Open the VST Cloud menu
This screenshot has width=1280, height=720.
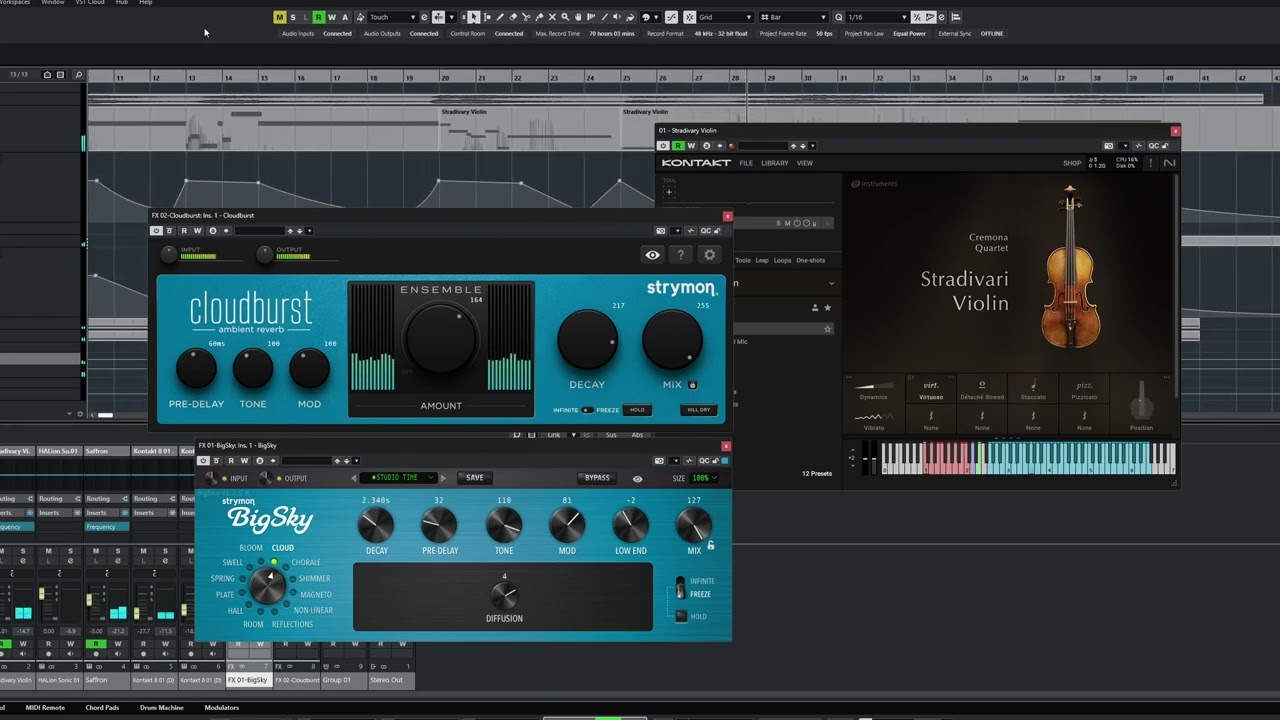click(x=89, y=3)
